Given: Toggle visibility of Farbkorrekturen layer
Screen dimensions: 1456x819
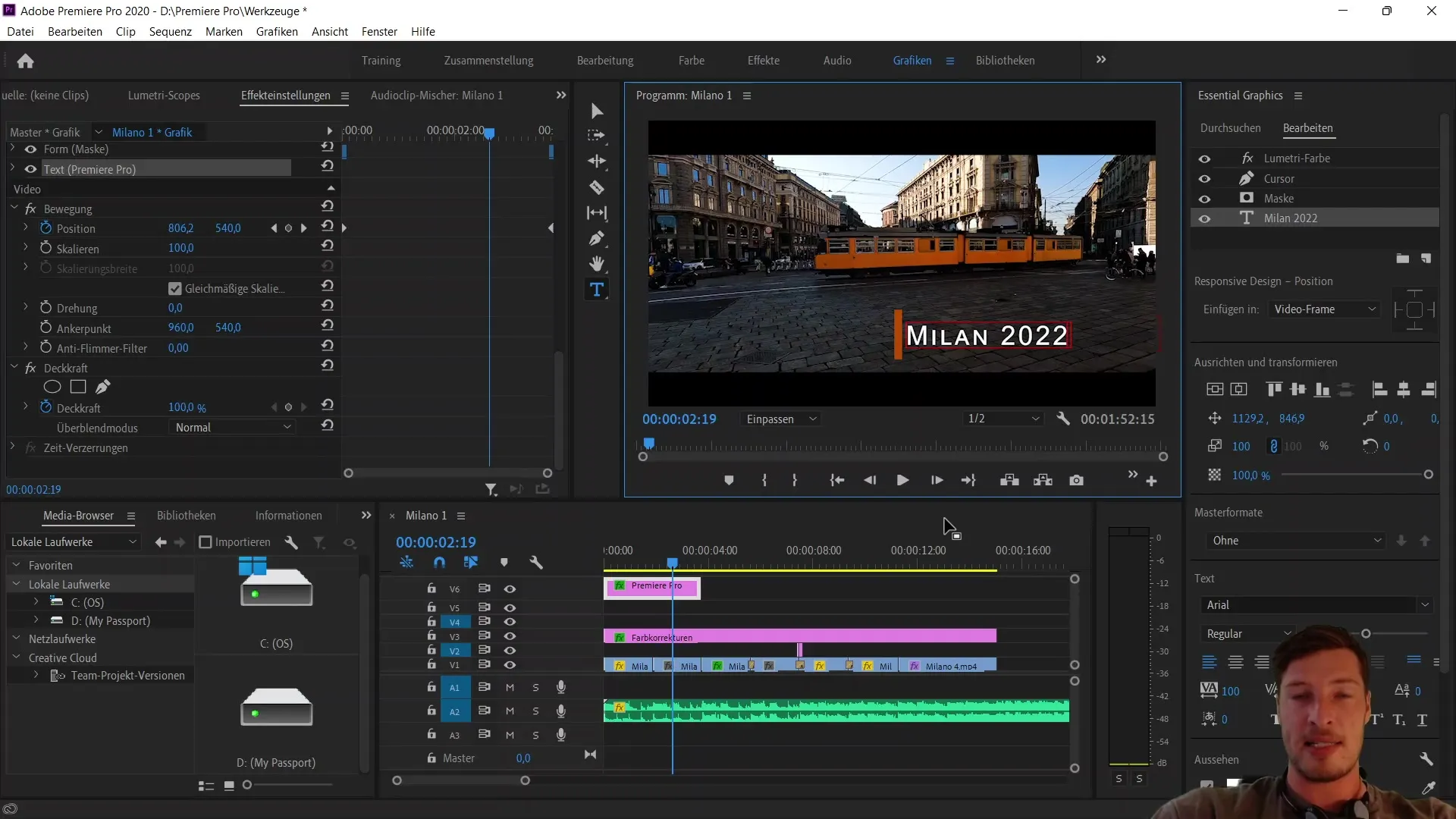Looking at the screenshot, I should [x=510, y=636].
